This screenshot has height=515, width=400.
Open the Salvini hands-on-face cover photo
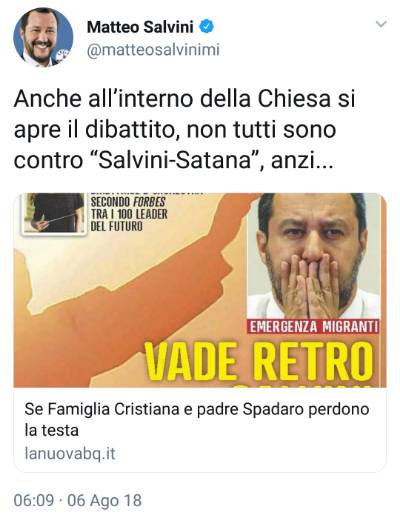pos(313,256)
